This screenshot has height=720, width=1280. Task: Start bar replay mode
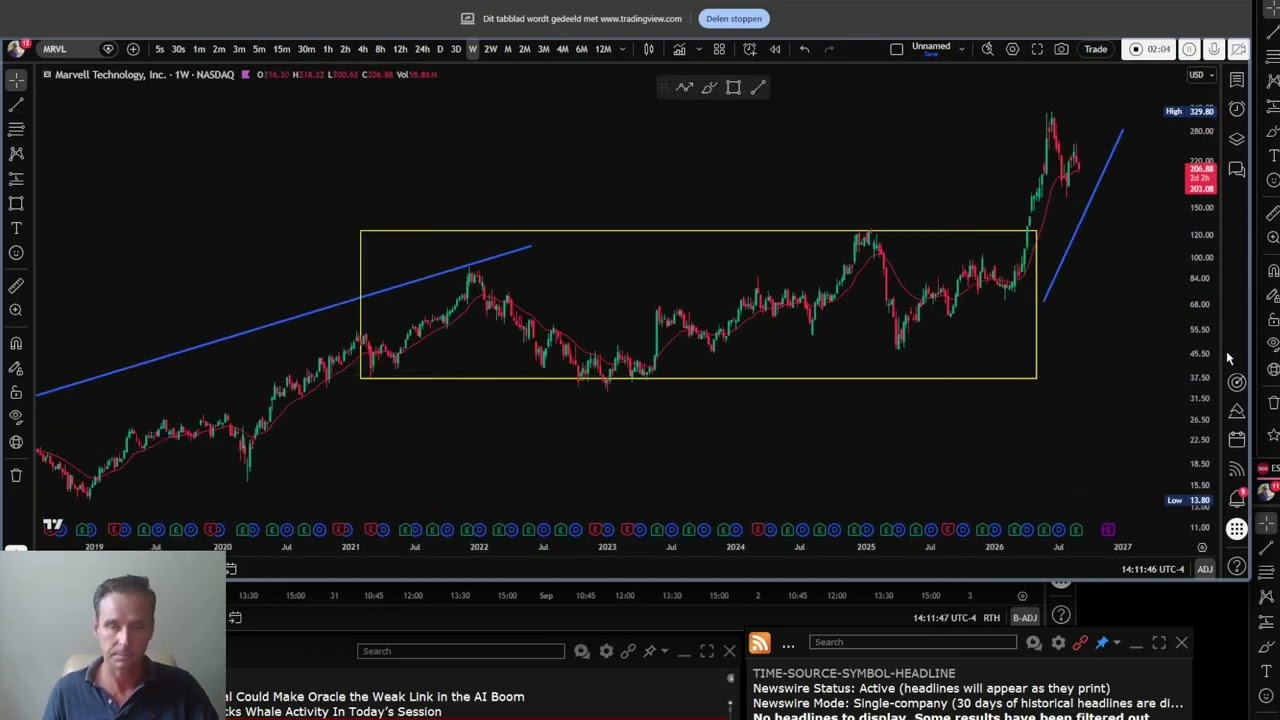coord(775,49)
